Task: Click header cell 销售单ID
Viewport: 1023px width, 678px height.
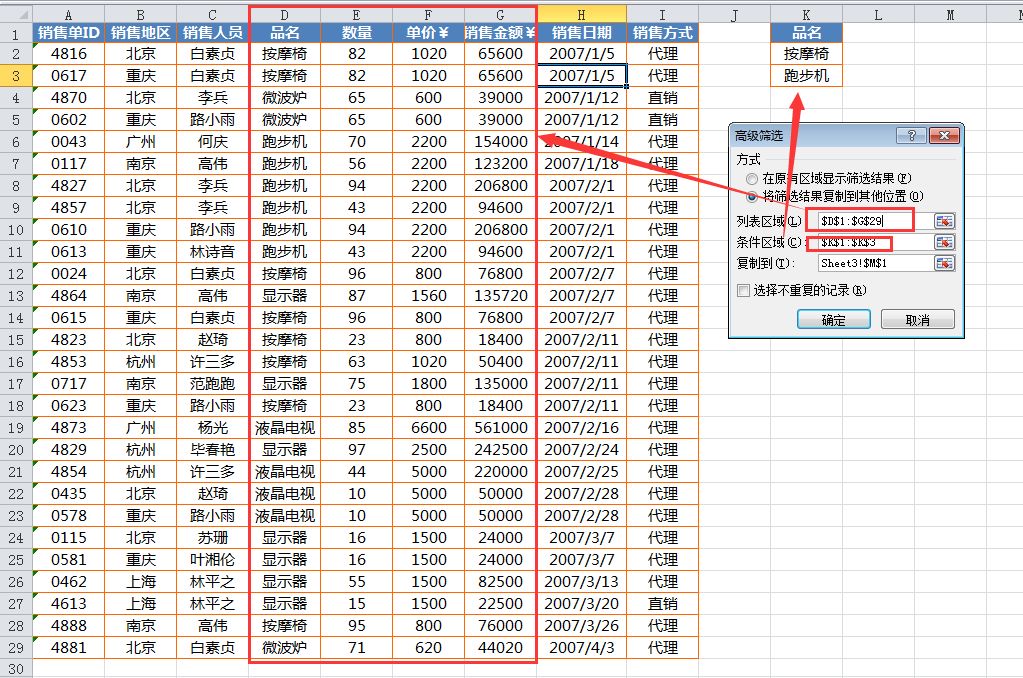Action: (69, 33)
